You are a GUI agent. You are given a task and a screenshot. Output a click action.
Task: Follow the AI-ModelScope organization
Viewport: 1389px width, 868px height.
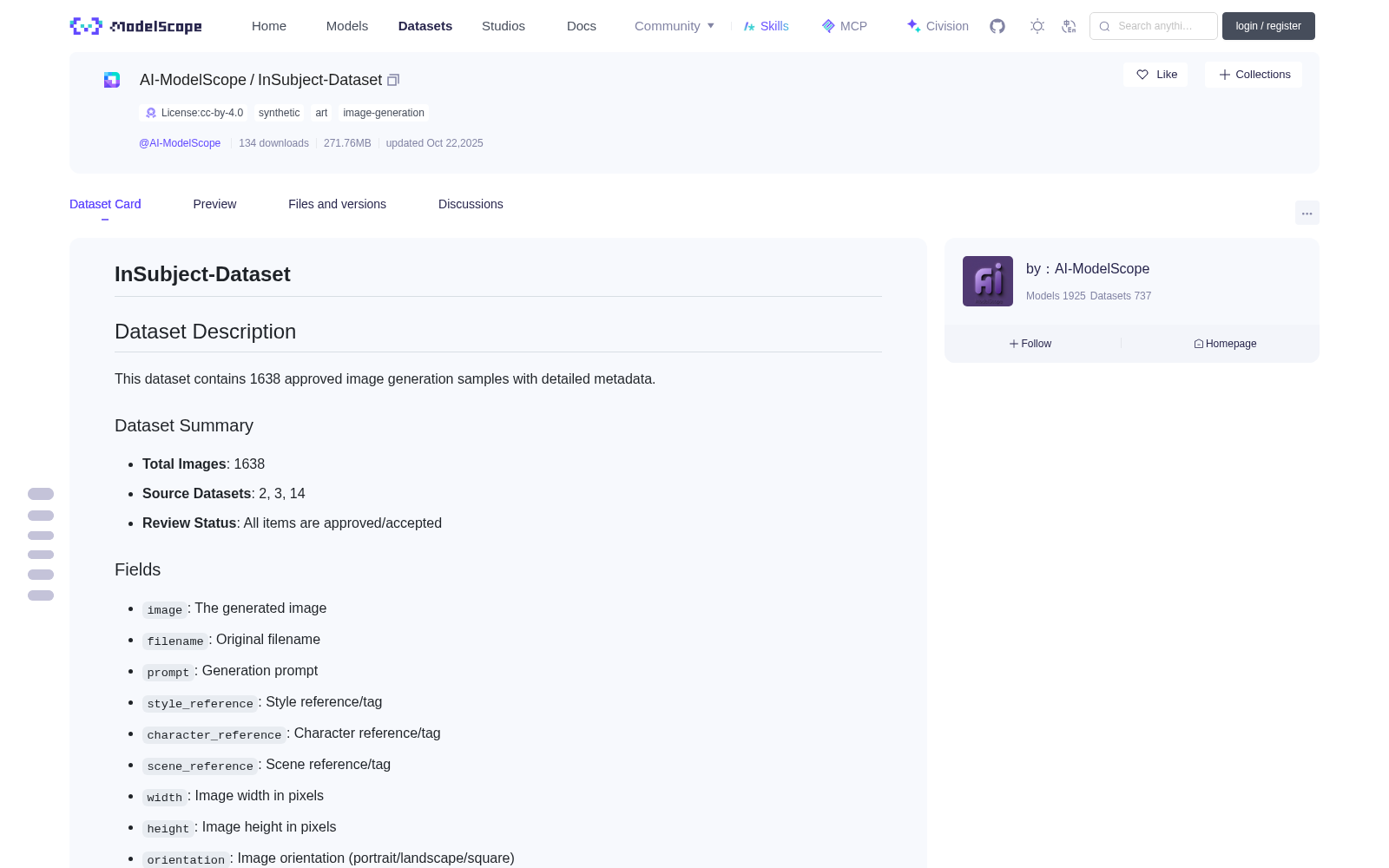[x=1030, y=344]
